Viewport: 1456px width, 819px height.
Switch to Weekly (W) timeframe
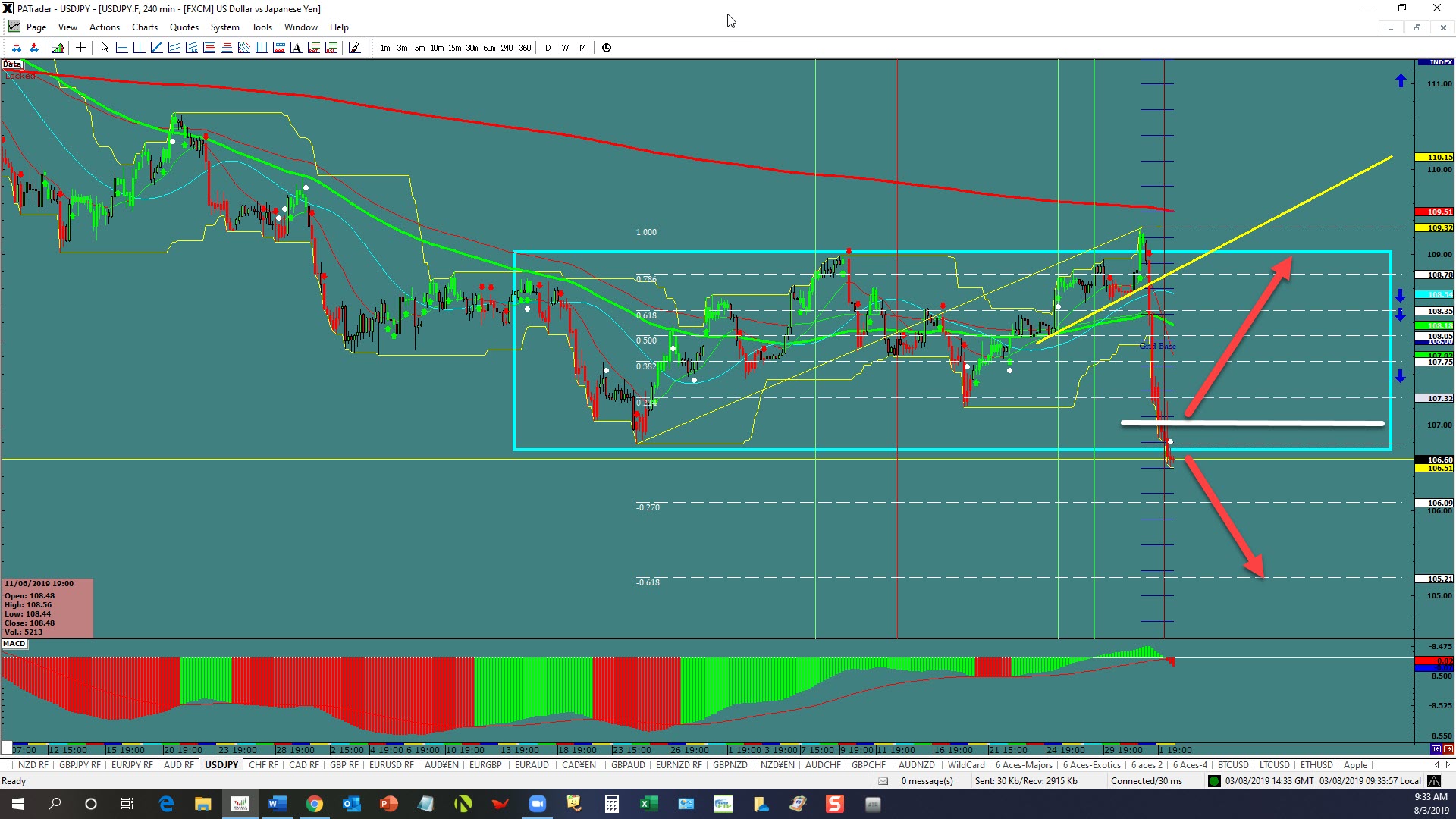point(565,48)
